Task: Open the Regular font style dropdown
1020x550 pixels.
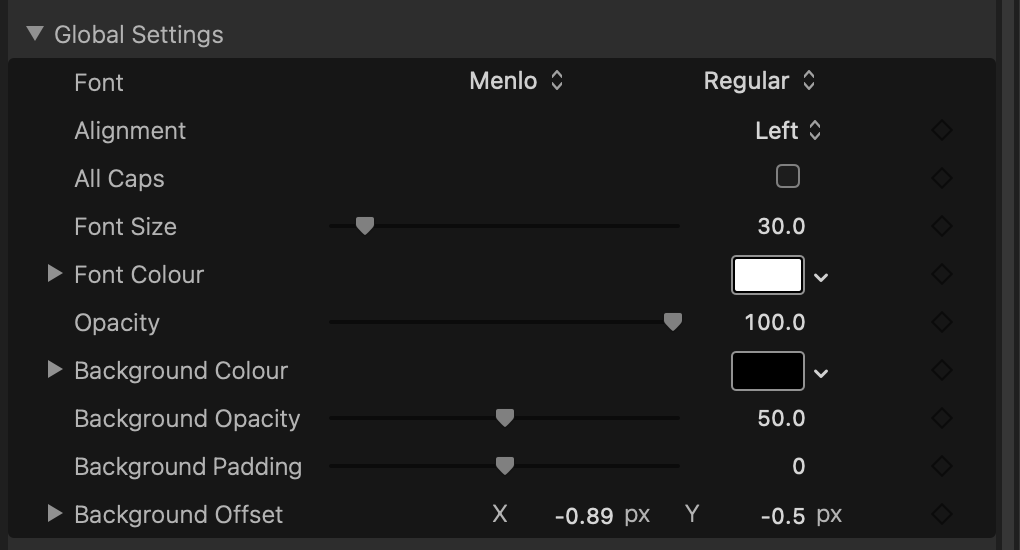Action: (759, 82)
